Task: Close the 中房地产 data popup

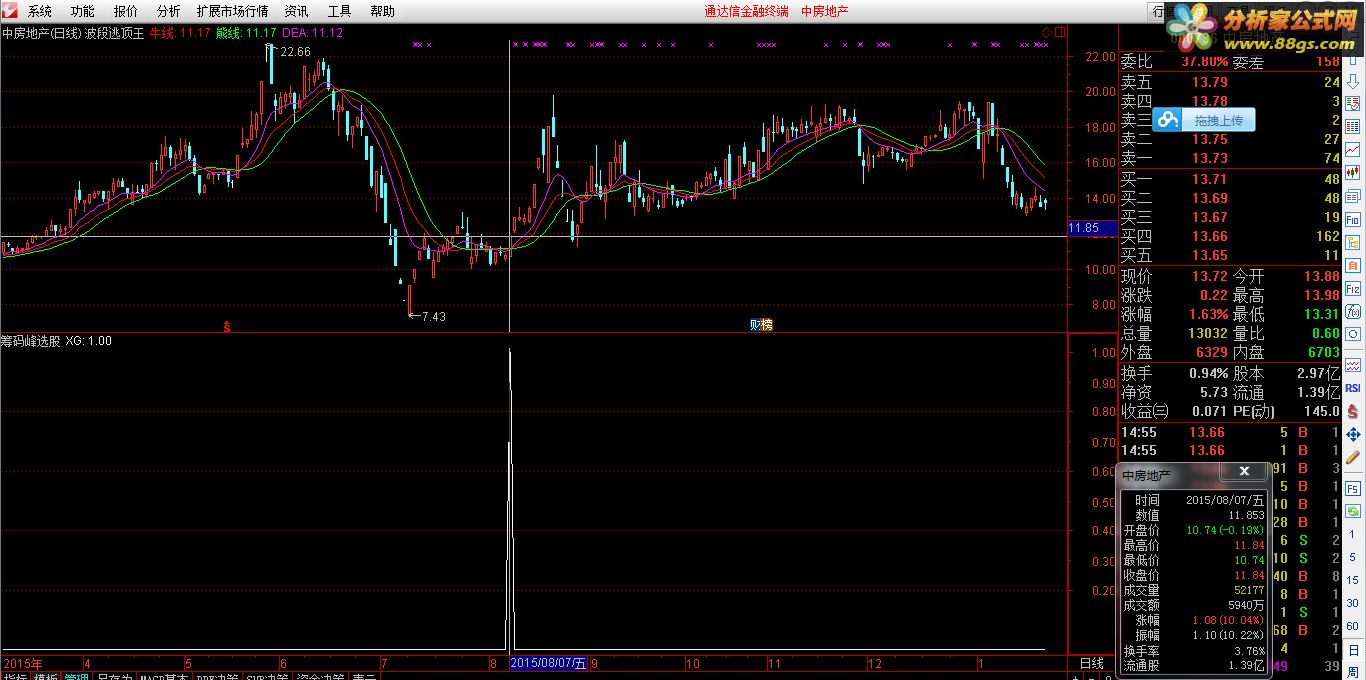Action: point(1244,471)
